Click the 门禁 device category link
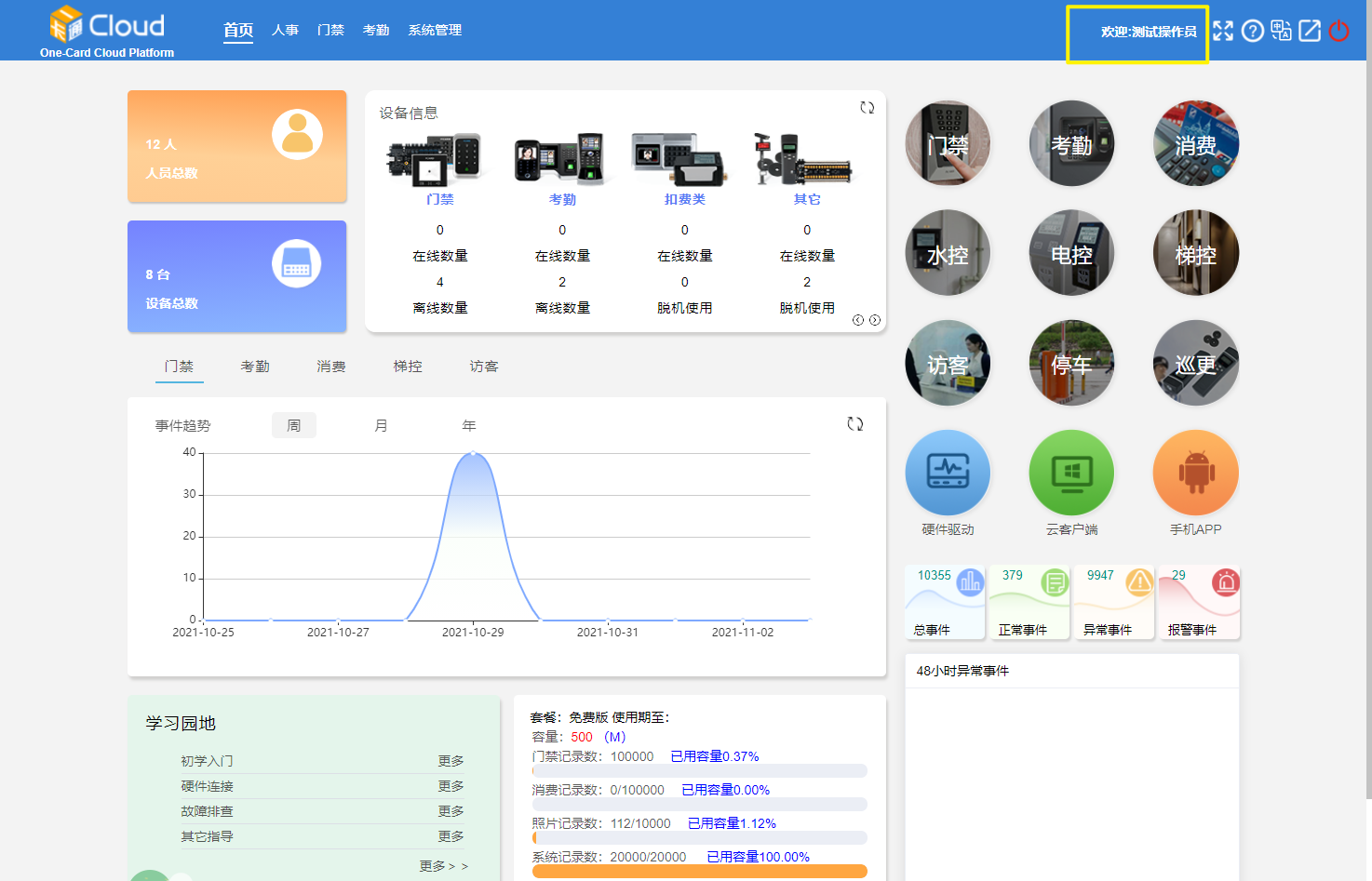 tap(440, 199)
